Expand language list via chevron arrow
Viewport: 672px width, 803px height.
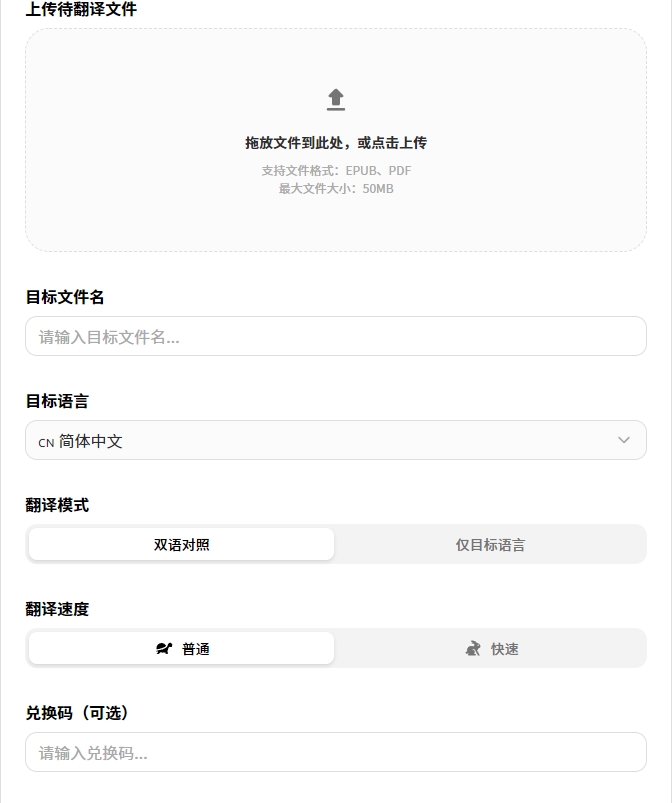click(624, 440)
